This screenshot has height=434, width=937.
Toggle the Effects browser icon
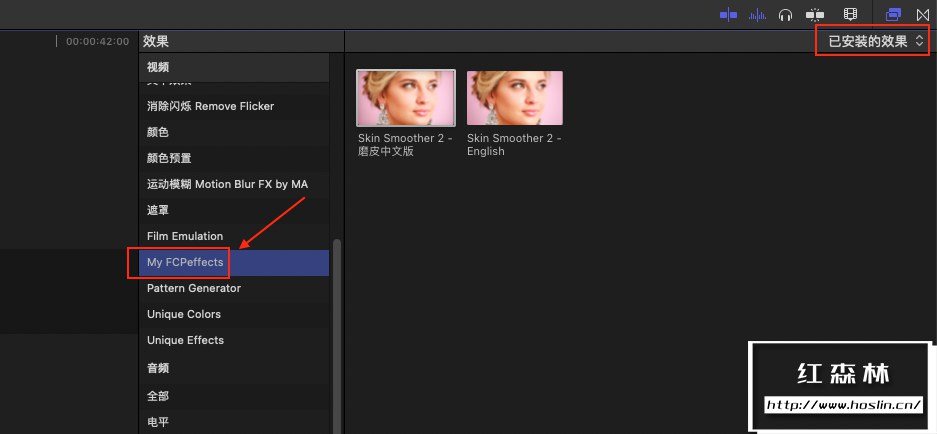[893, 15]
